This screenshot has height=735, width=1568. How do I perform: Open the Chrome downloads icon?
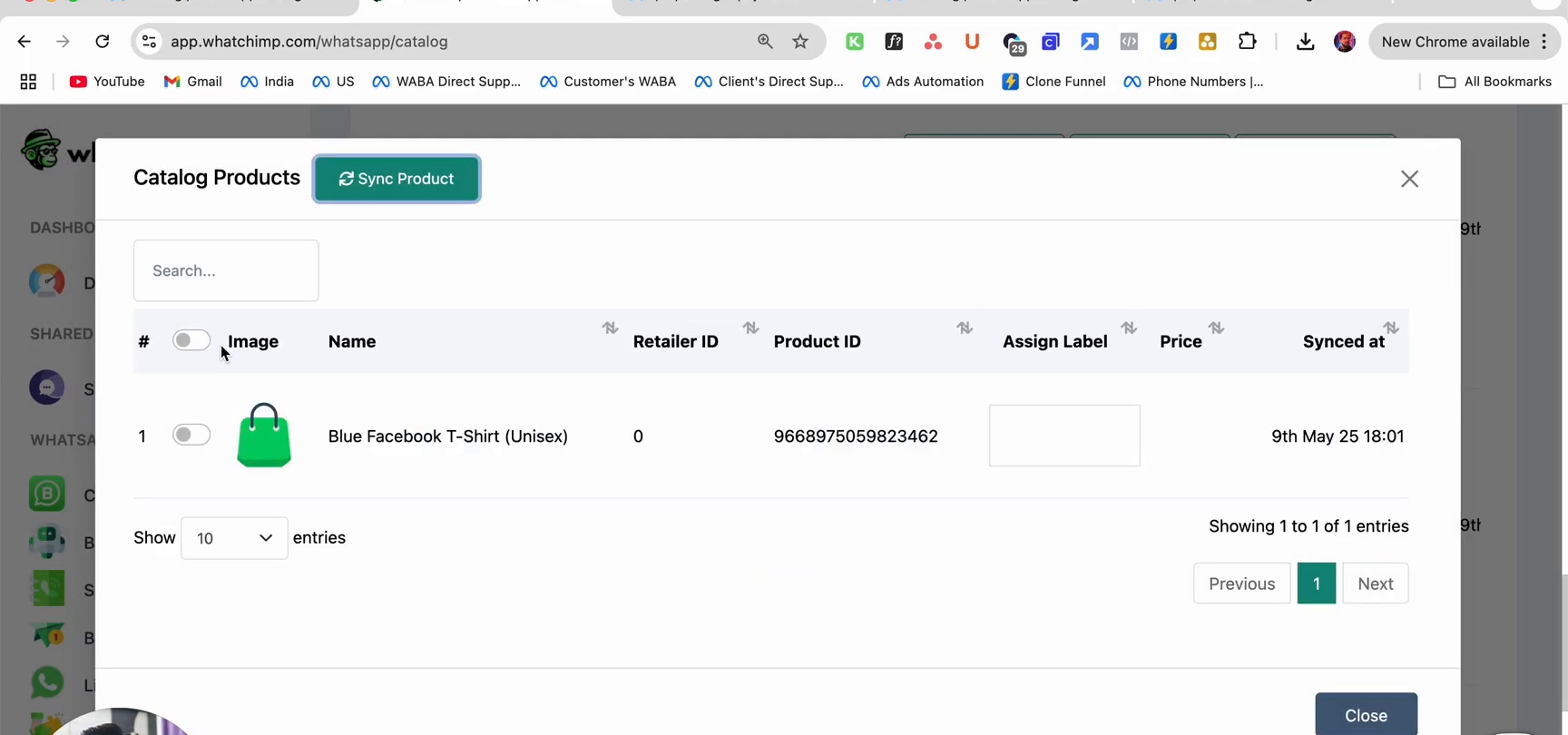coord(1305,42)
